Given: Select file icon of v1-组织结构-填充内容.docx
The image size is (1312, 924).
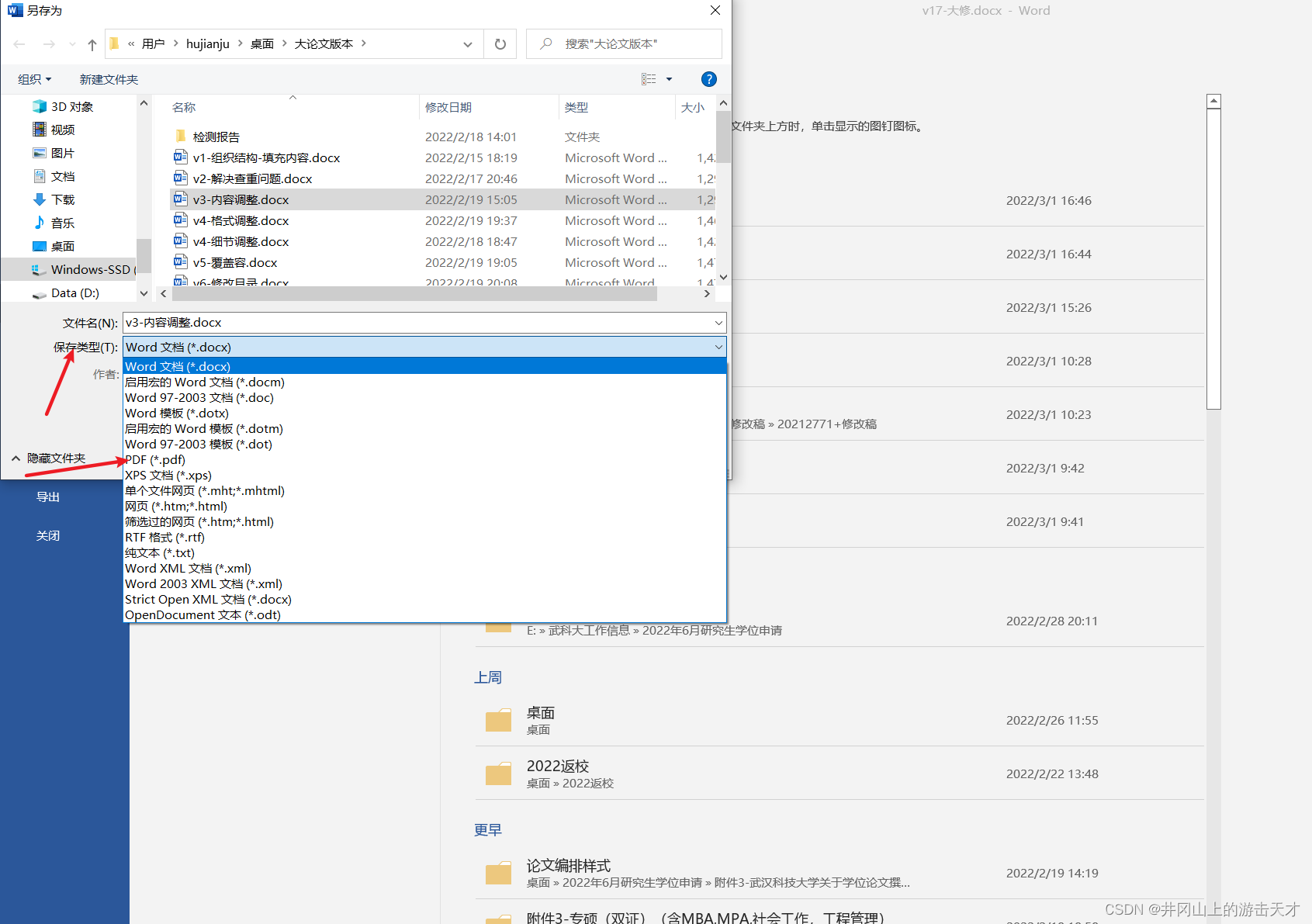Looking at the screenshot, I should [x=181, y=157].
